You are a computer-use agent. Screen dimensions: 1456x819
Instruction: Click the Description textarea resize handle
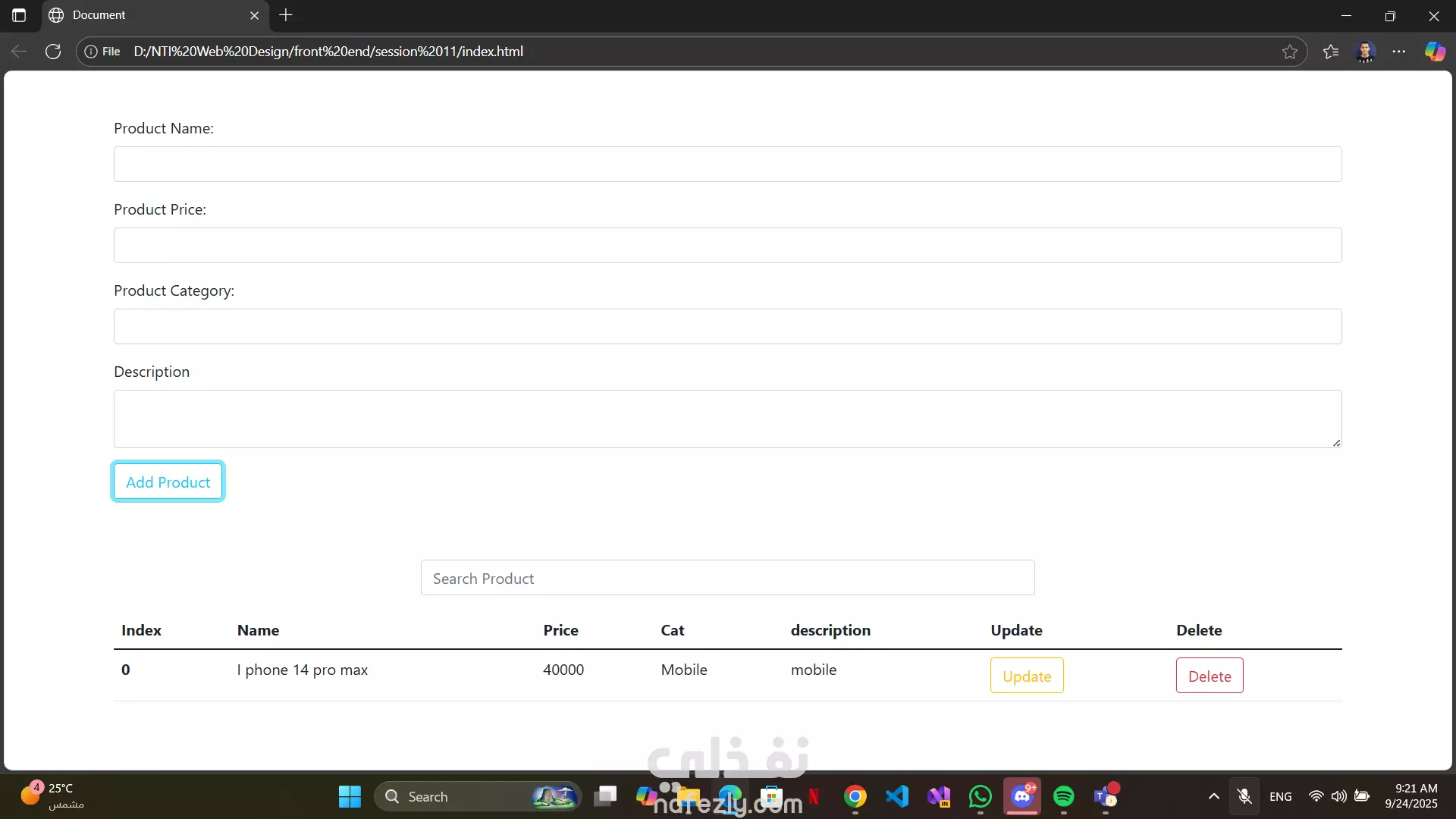[1336, 443]
